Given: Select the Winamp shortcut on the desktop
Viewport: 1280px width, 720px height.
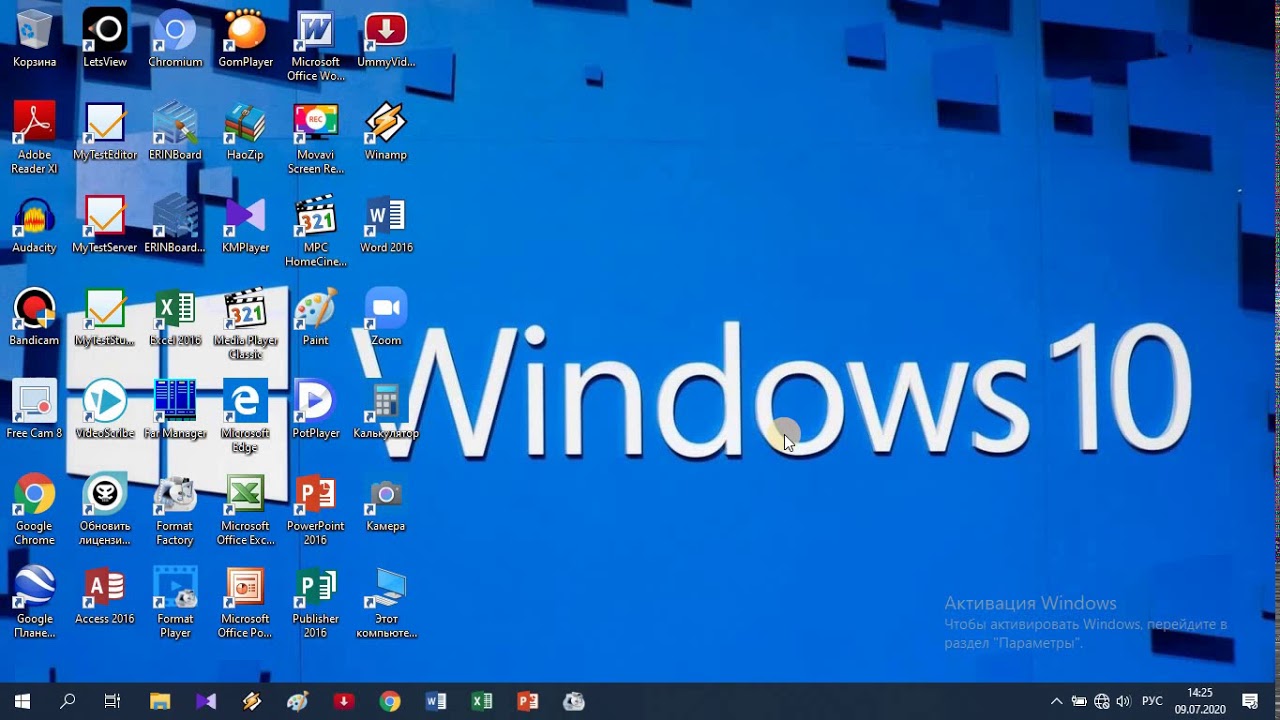Looking at the screenshot, I should pyautogui.click(x=386, y=131).
